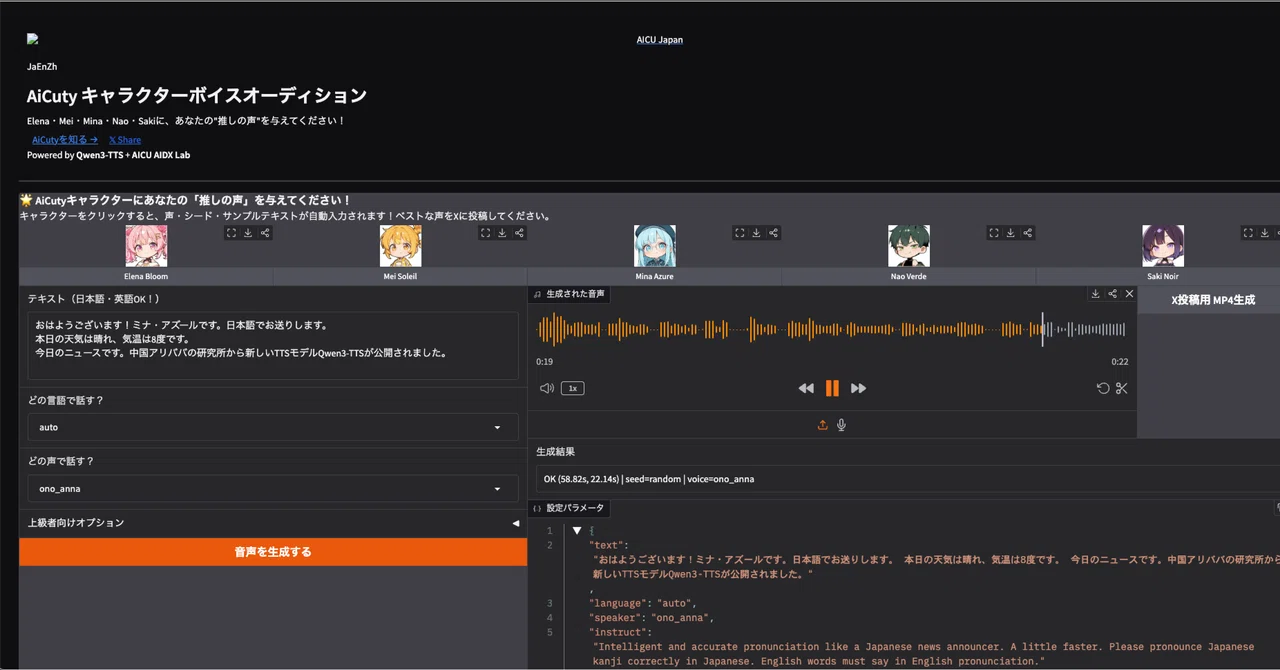Open the voice dropdown showing ono_anna
Viewport: 1280px width, 670px height.
273,489
